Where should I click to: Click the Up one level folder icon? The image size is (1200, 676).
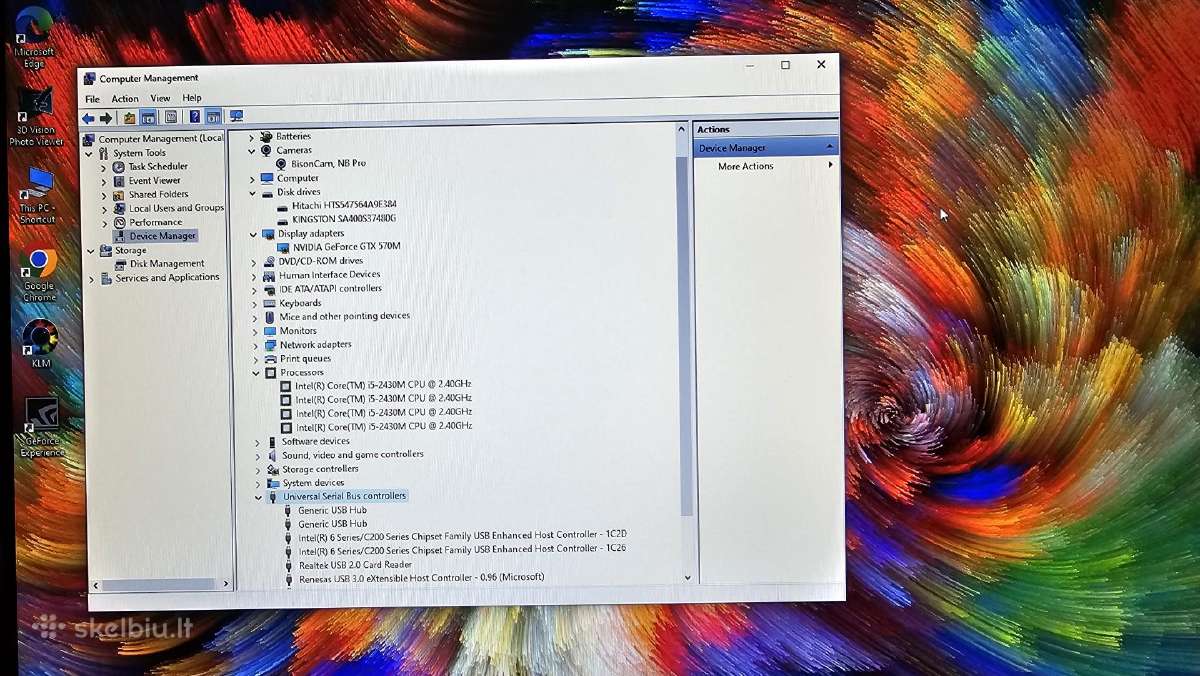pos(129,118)
